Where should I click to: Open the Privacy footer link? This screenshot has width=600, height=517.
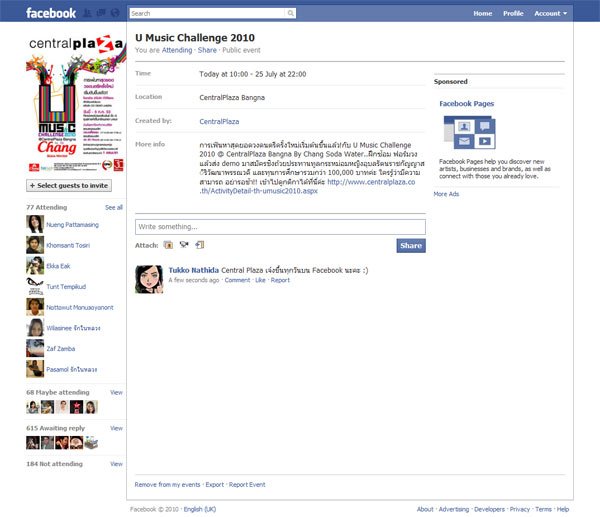coord(520,509)
